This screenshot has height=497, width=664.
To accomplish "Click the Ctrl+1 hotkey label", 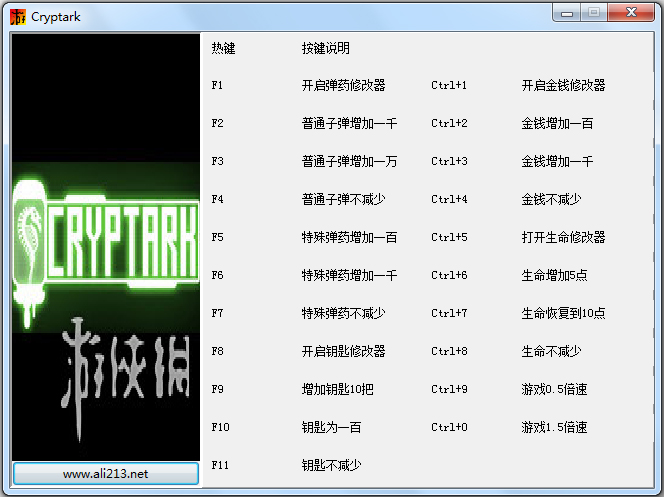I will click(x=449, y=86).
